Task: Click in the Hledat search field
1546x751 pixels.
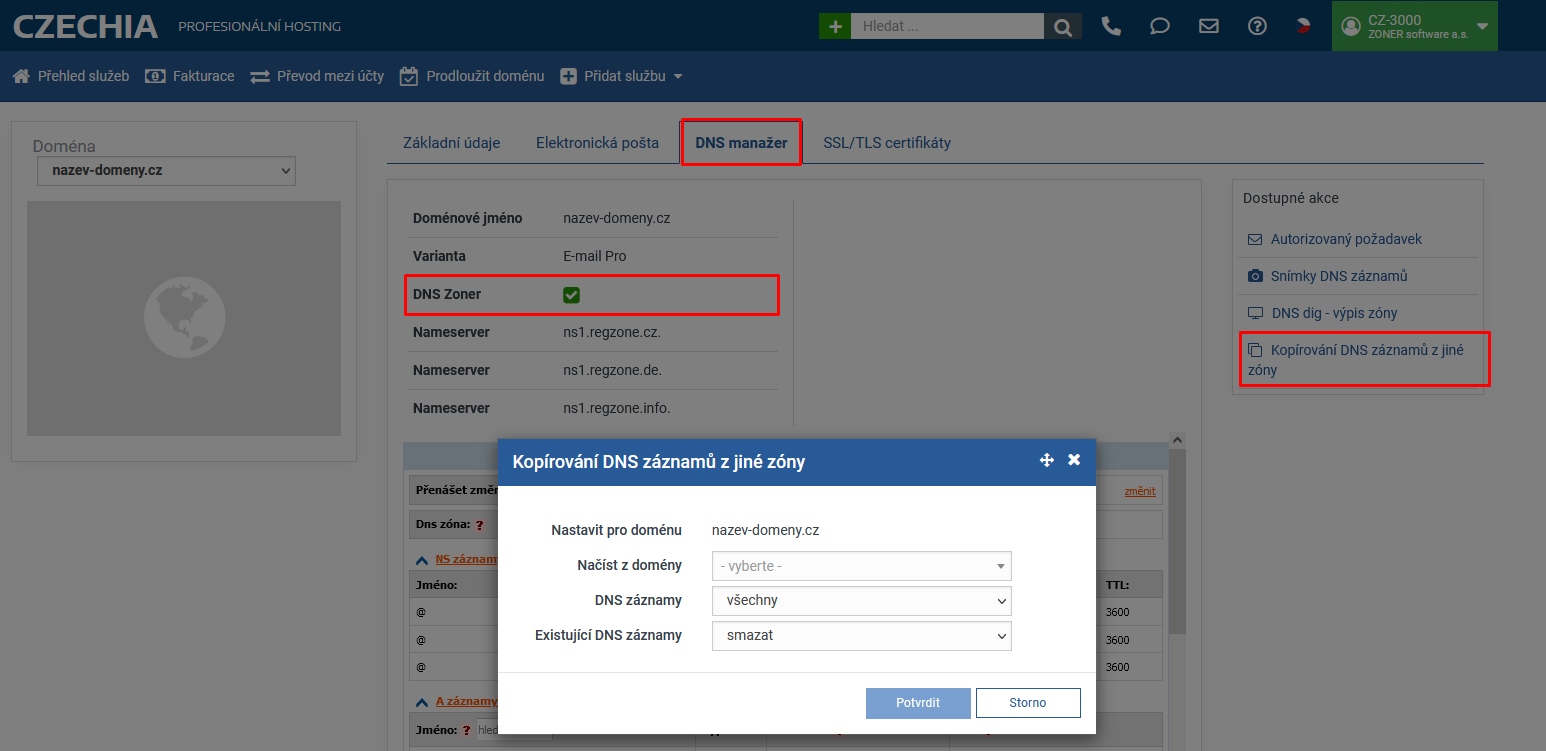Action: pos(946,26)
